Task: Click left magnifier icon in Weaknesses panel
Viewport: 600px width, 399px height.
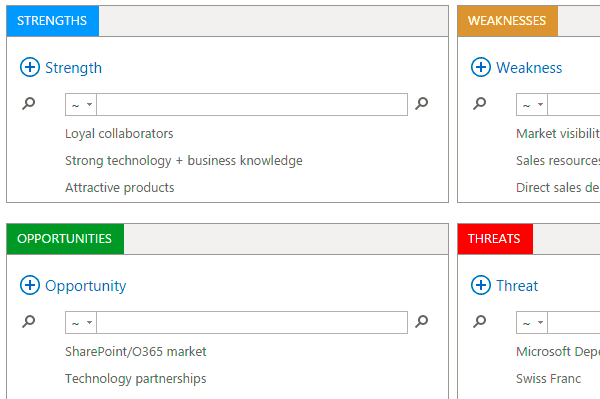Action: (479, 103)
